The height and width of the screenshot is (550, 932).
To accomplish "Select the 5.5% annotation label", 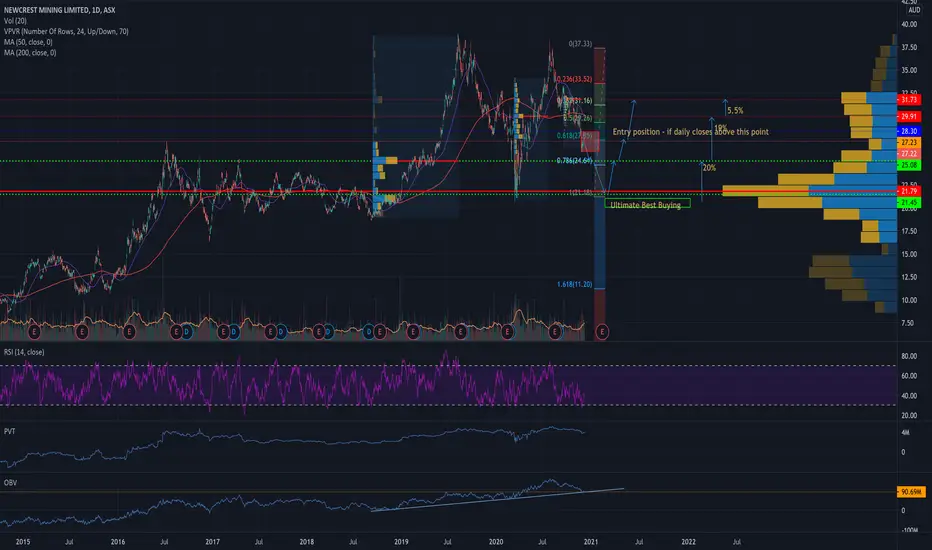I will 735,111.
